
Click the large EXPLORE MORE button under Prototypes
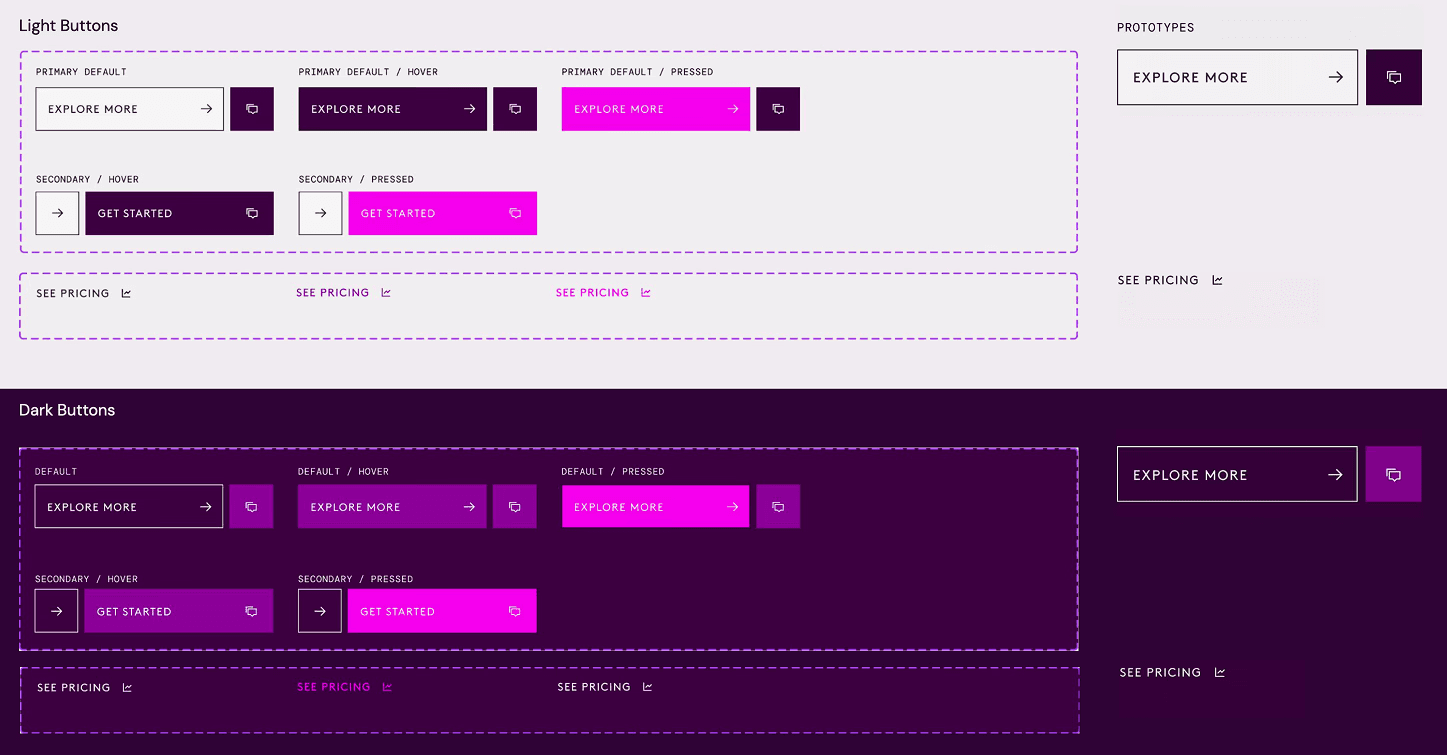tap(1238, 77)
